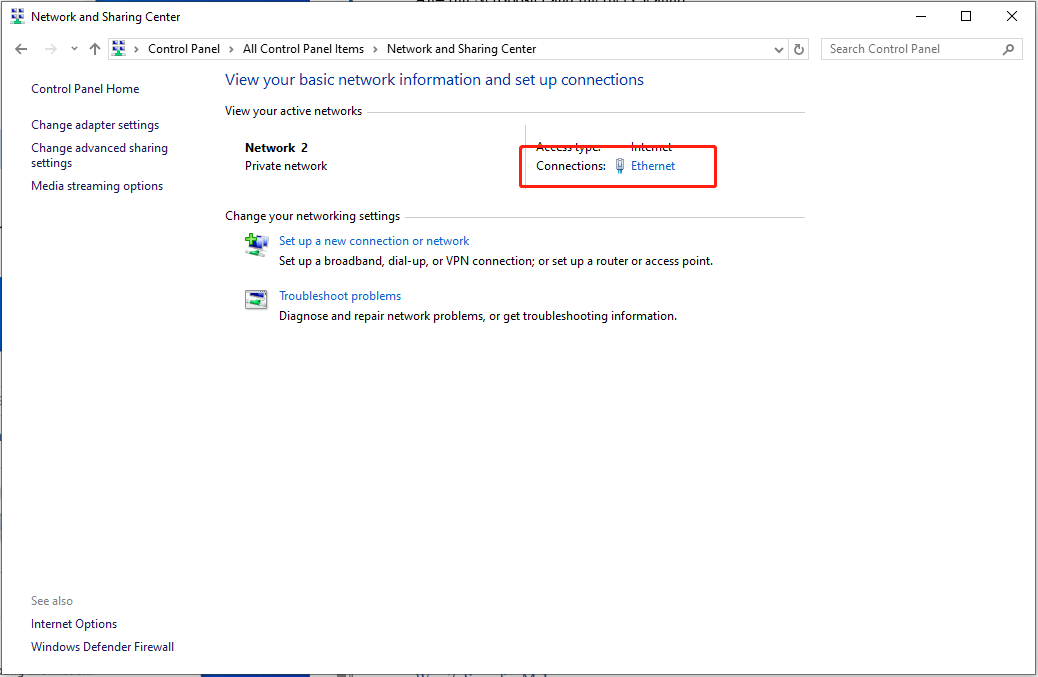
Task: Open Windows Defender Firewall link
Action: (x=102, y=647)
